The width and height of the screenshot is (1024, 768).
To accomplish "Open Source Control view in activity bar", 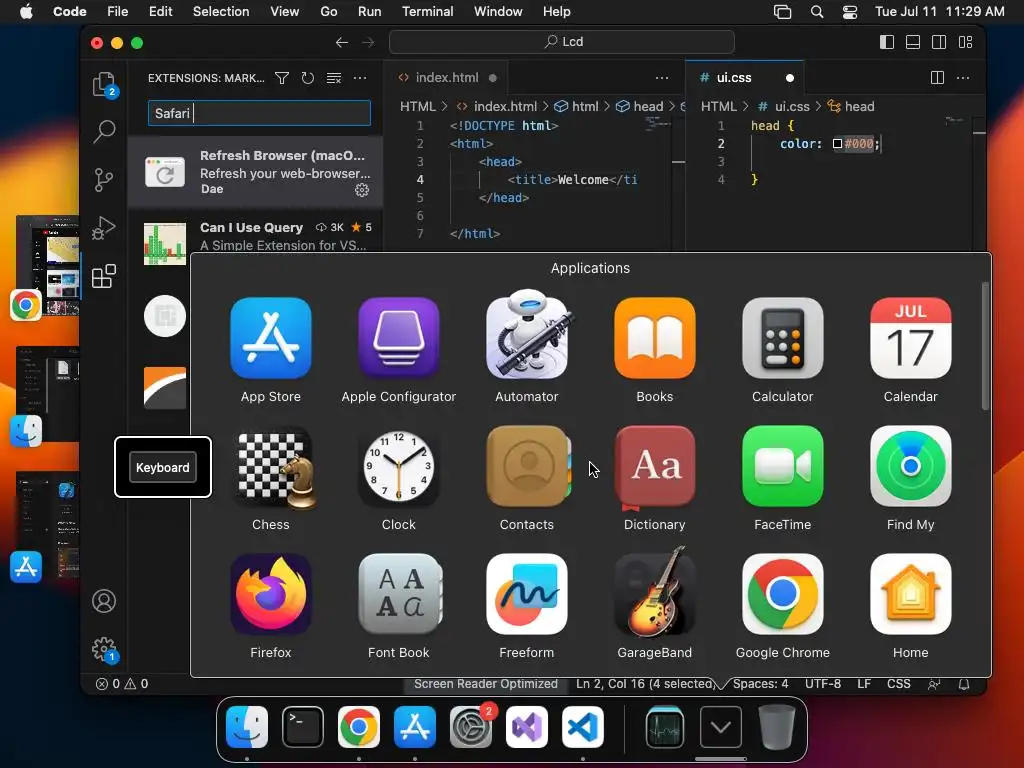I will click(x=103, y=180).
